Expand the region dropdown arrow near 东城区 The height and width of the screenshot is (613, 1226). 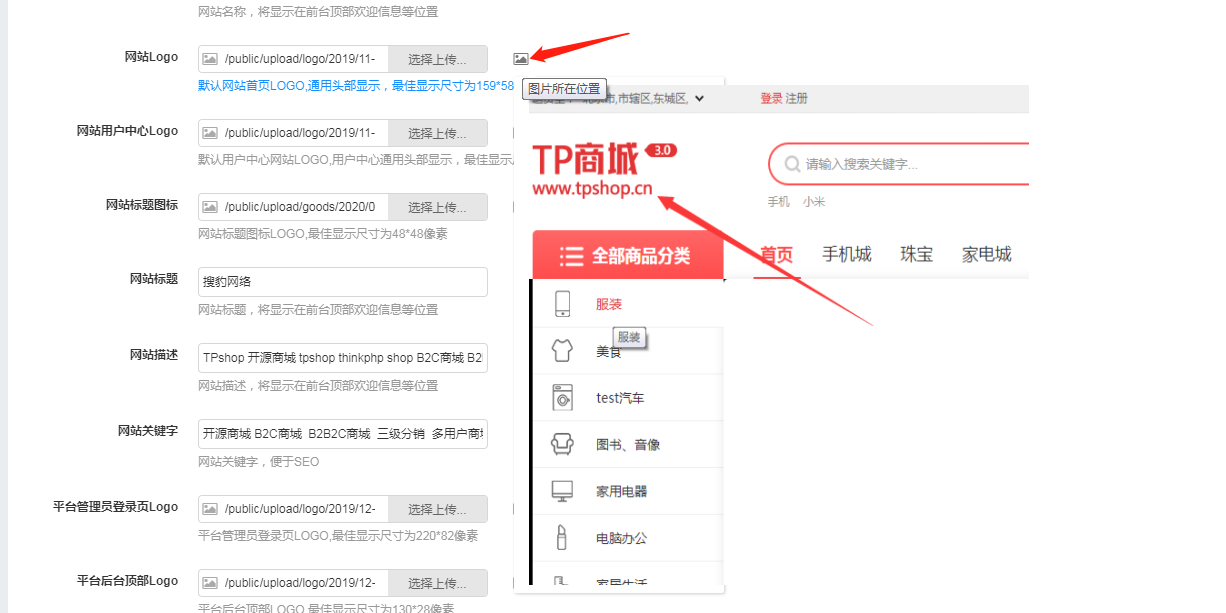point(699,98)
